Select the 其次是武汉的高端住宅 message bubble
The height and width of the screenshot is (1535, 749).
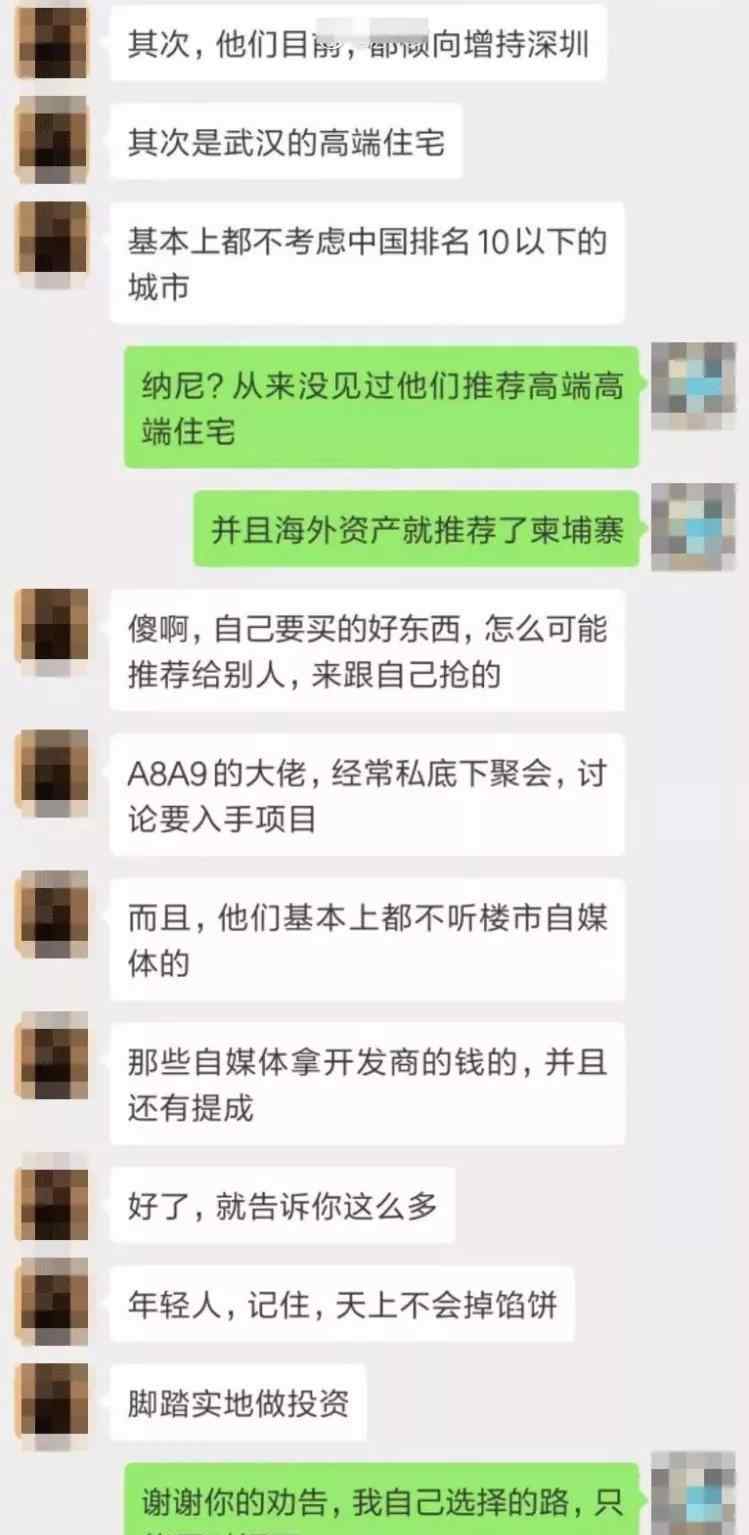pyautogui.click(x=286, y=141)
